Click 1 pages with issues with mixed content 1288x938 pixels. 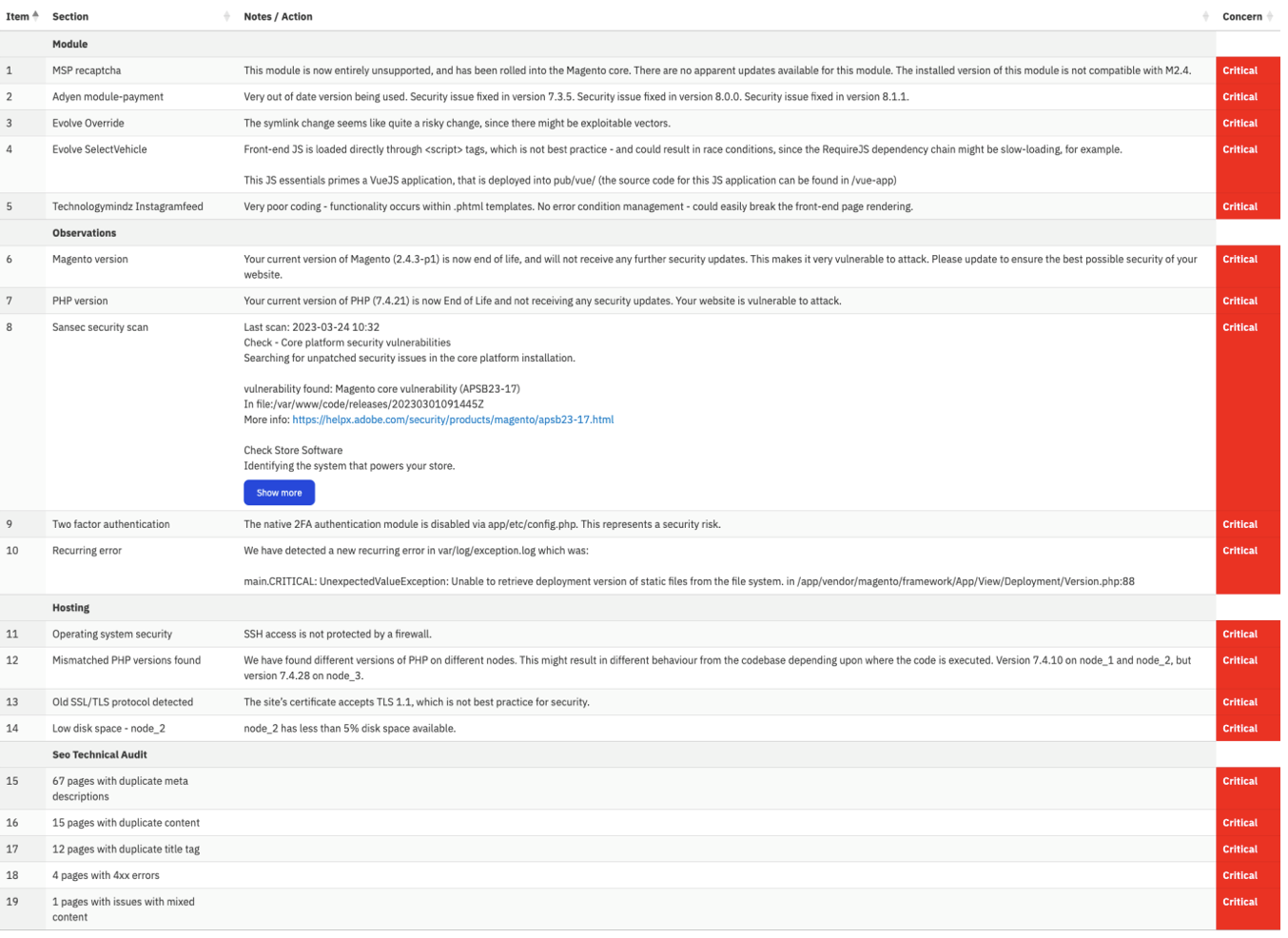click(x=124, y=909)
